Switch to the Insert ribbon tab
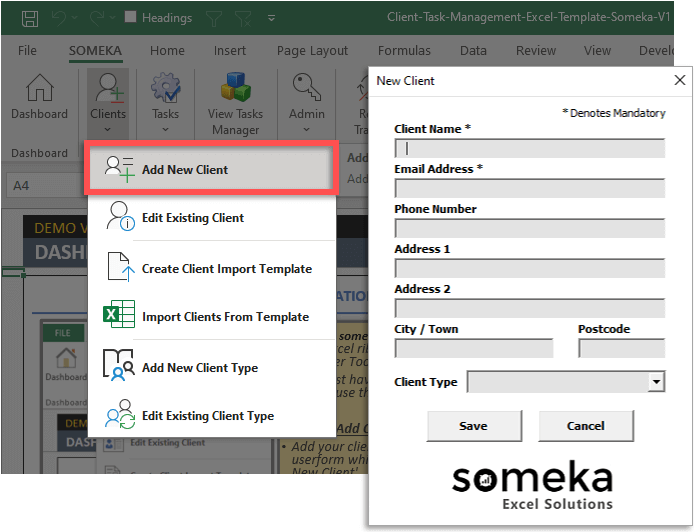 point(230,50)
